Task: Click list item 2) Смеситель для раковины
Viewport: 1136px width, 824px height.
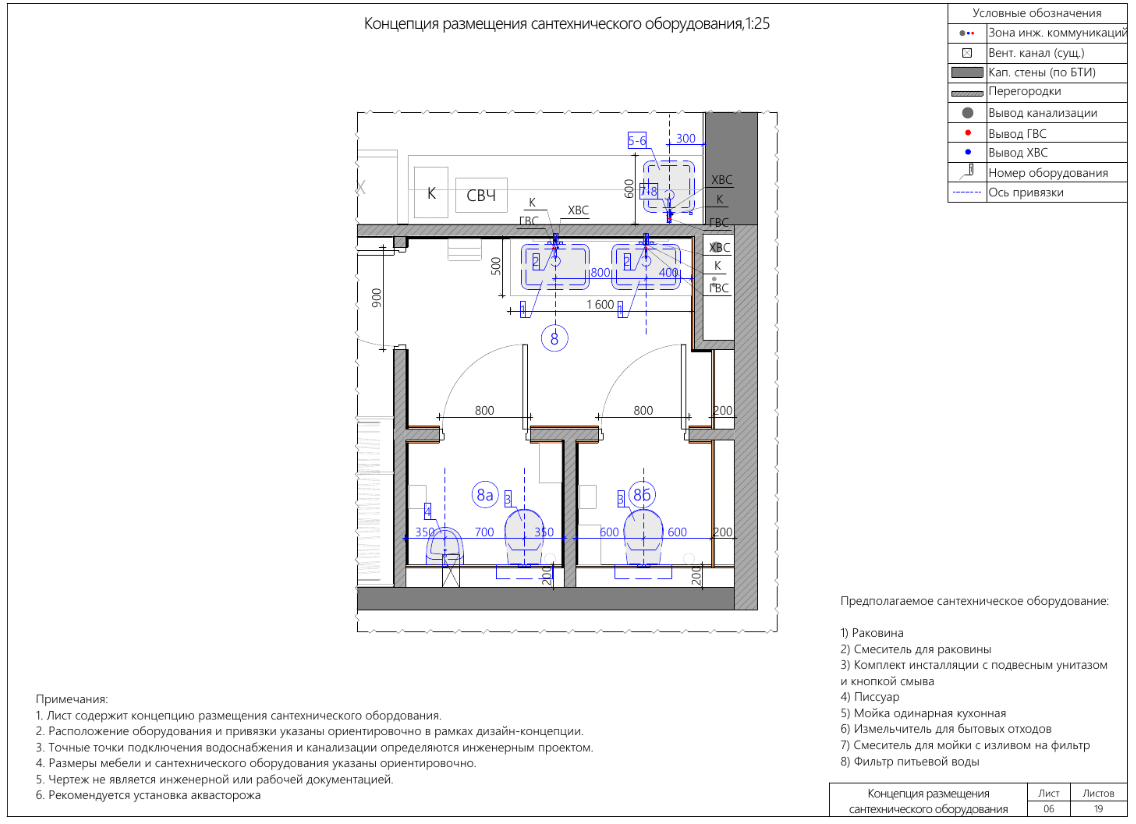Action: (916, 649)
